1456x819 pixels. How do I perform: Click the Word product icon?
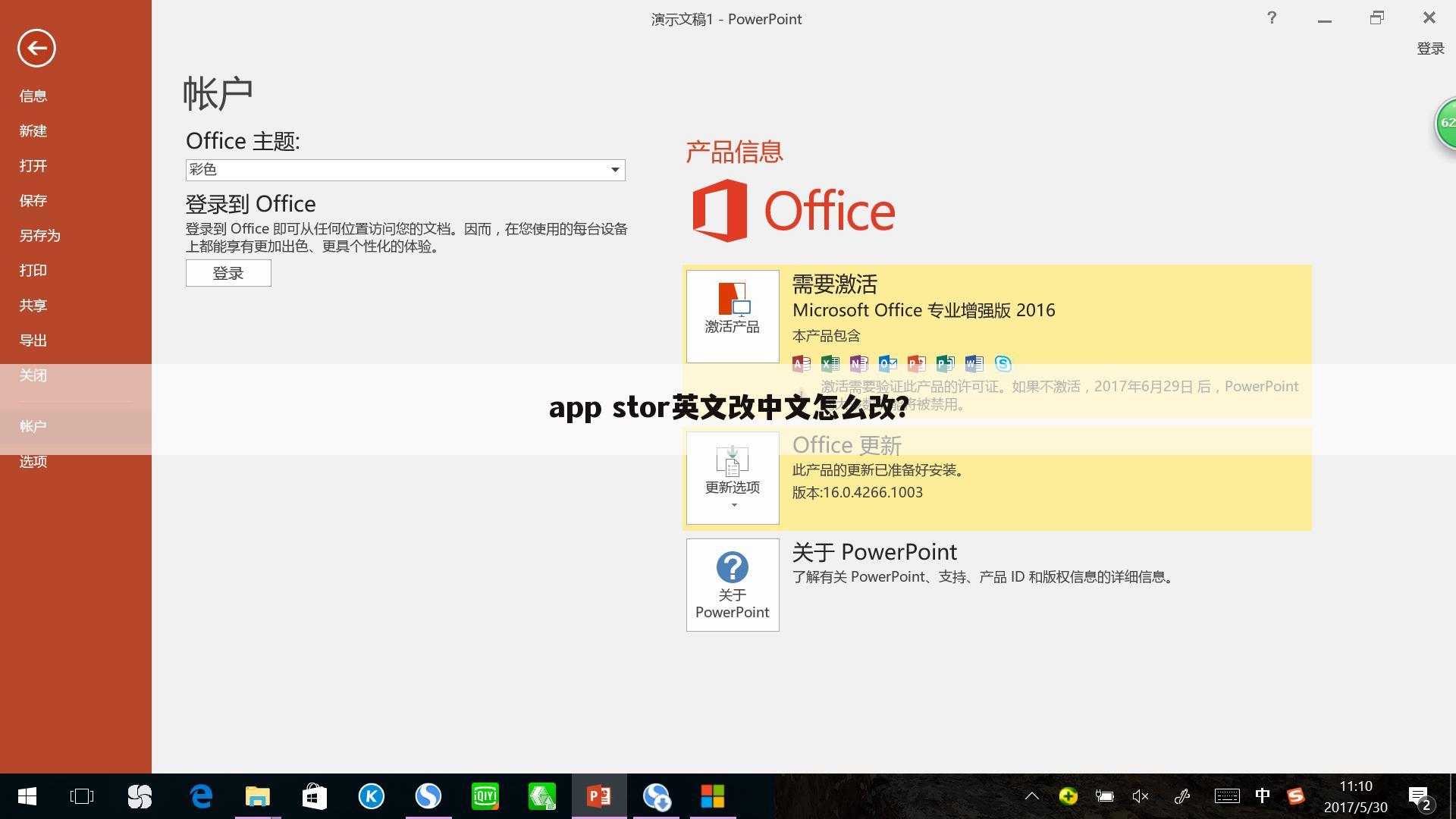pyautogui.click(x=974, y=364)
